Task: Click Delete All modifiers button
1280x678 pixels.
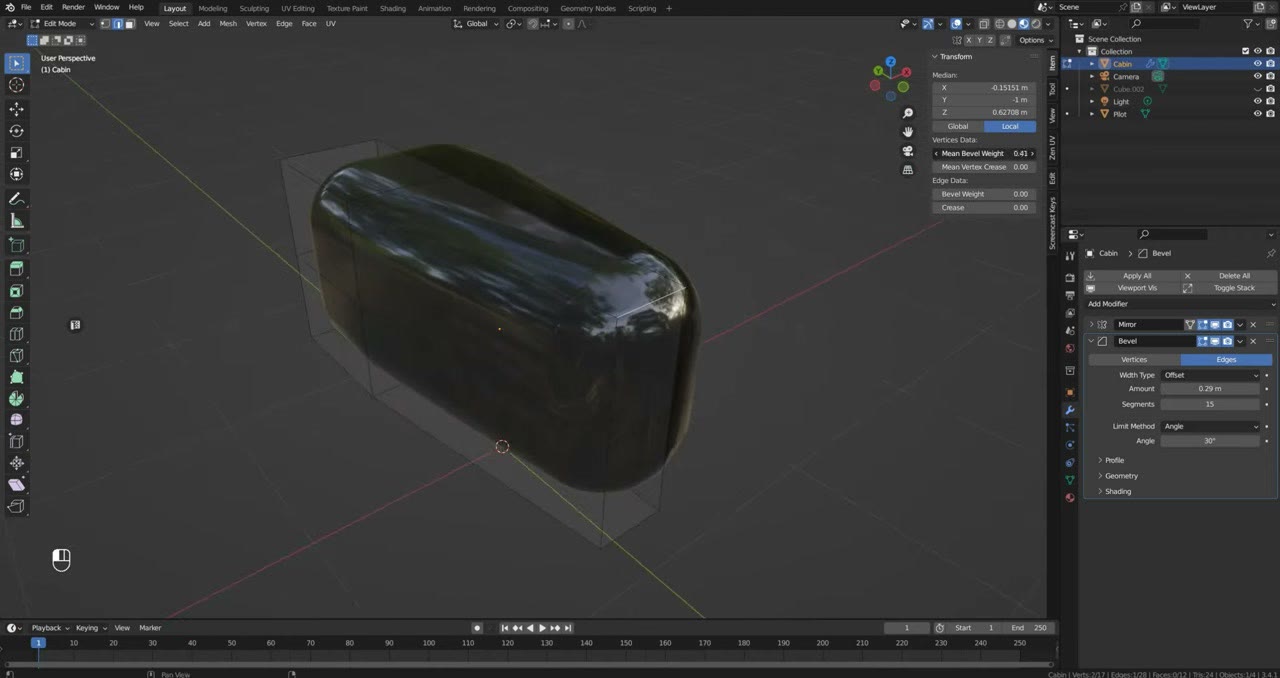Action: 1229,276
